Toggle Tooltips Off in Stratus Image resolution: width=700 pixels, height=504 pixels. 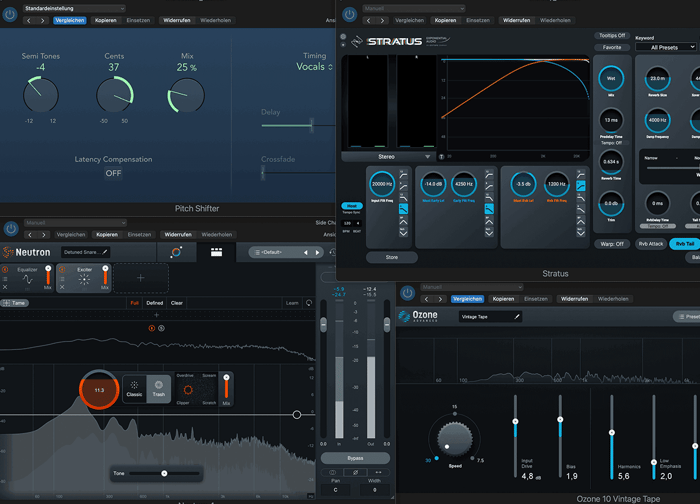click(x=612, y=36)
